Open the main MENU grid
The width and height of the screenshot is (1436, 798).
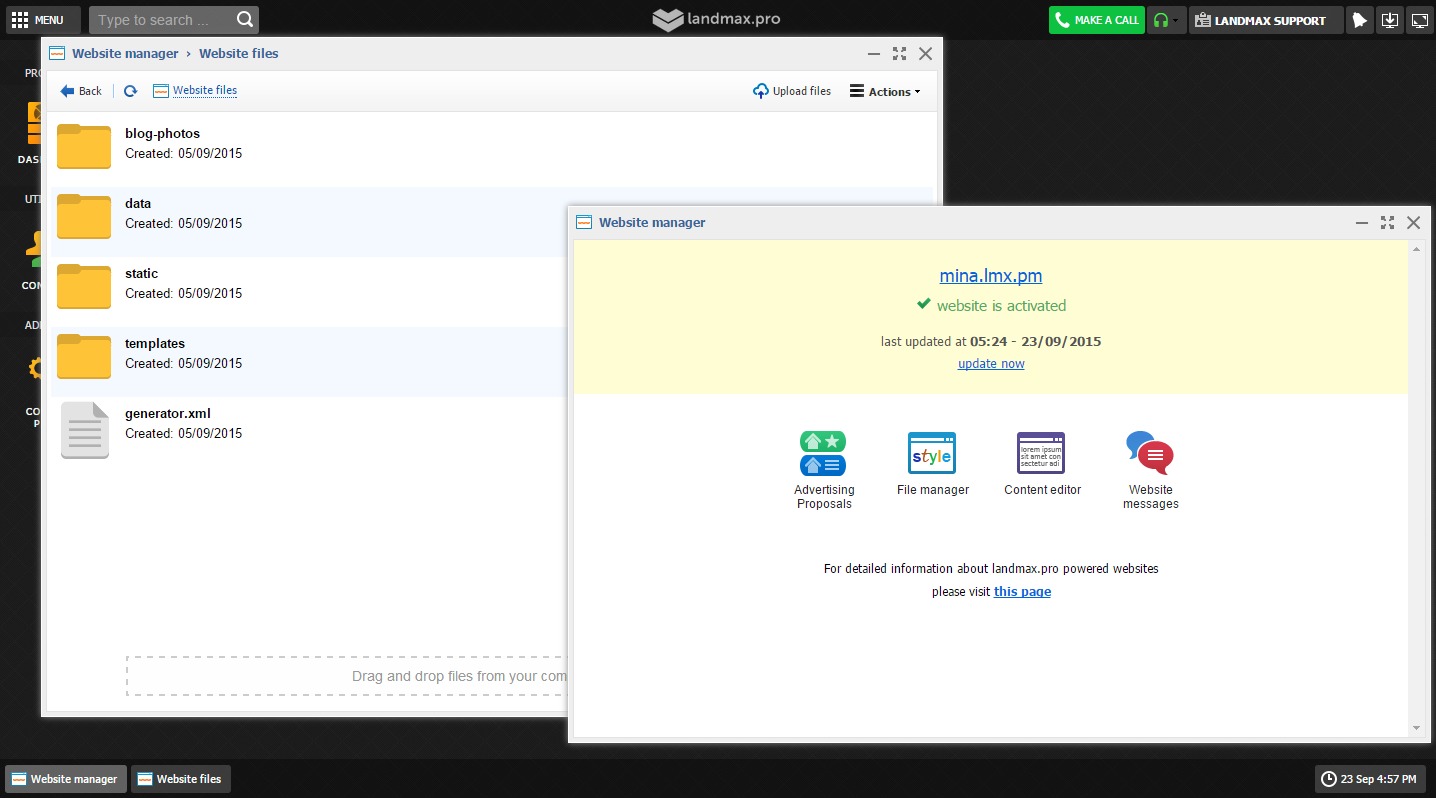[37, 20]
